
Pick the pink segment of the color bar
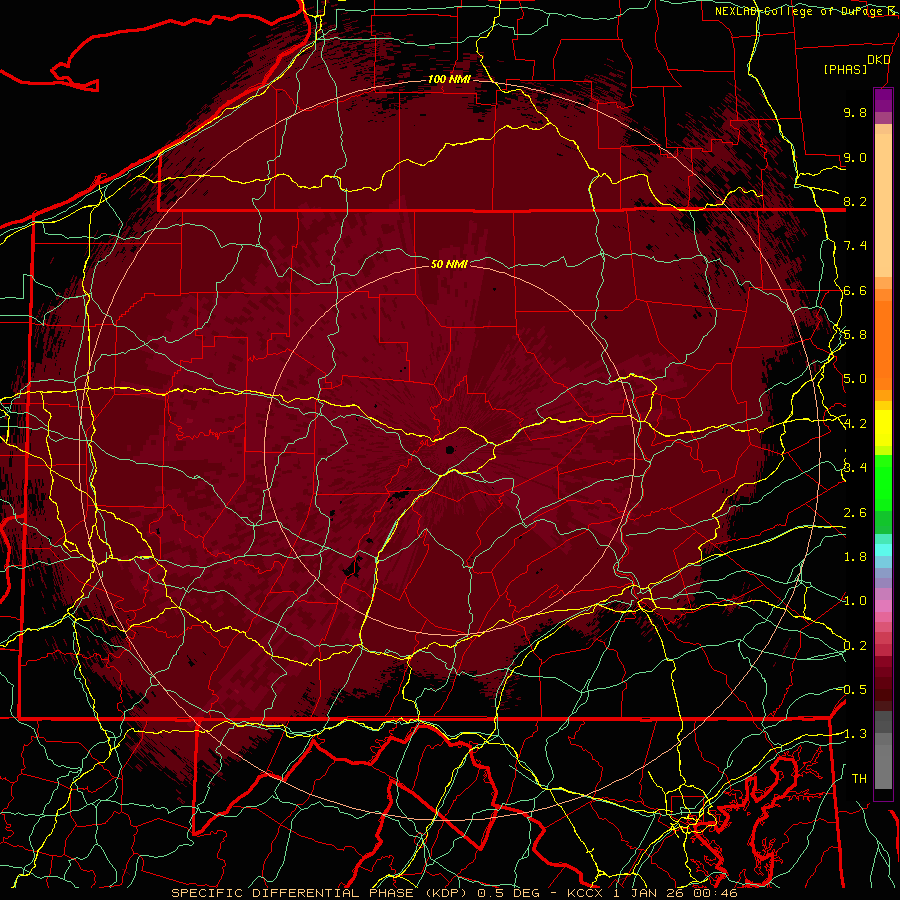883,606
